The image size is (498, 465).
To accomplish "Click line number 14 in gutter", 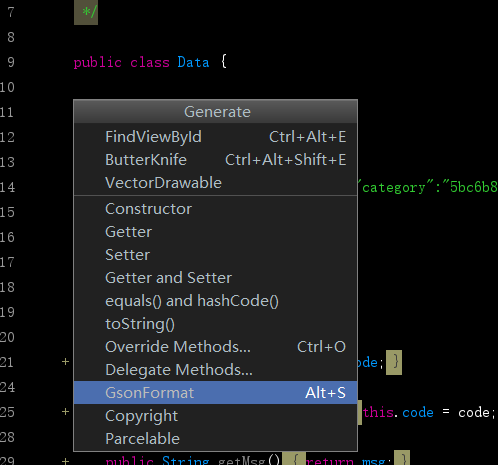I will 7,187.
